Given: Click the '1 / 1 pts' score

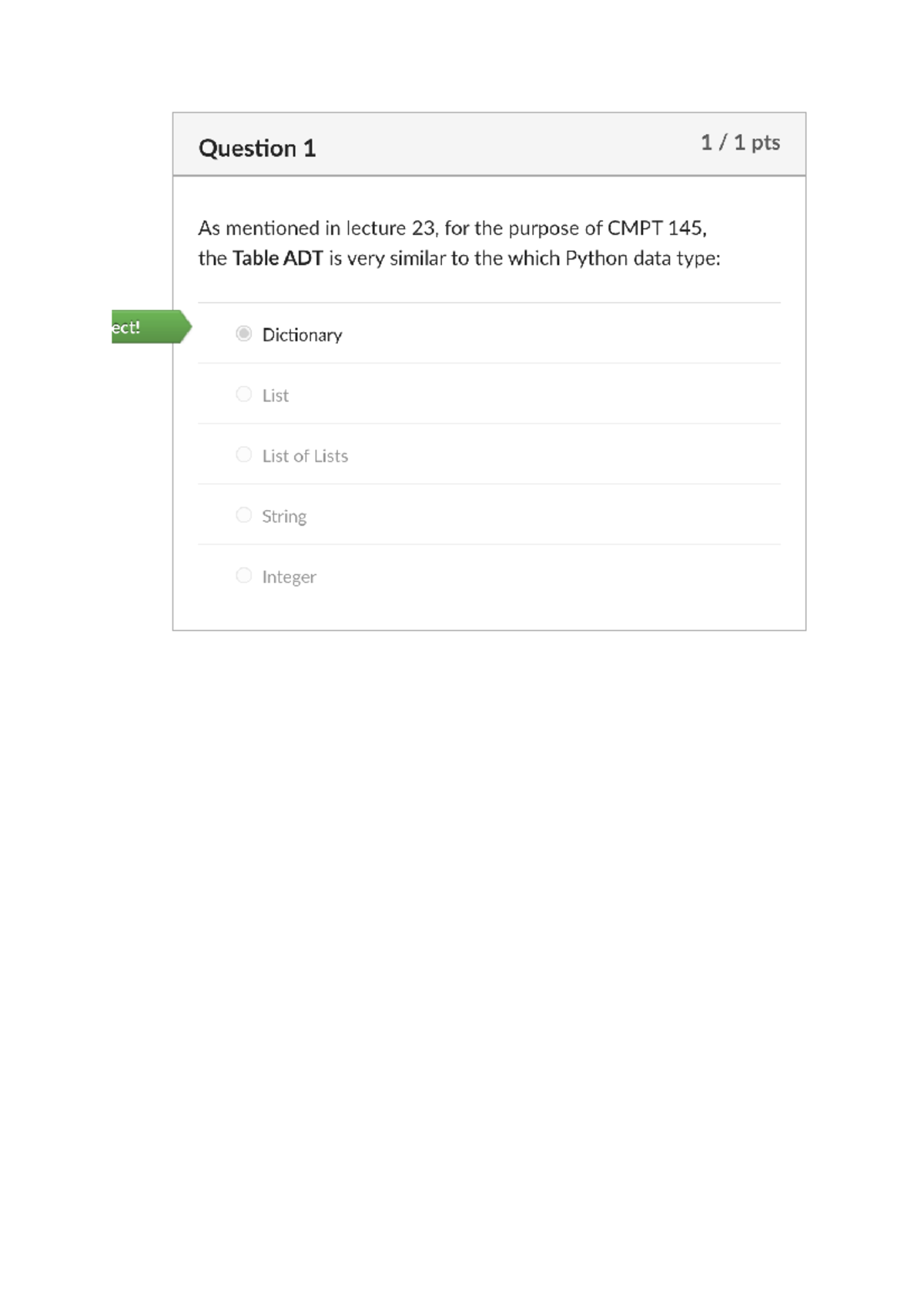Looking at the screenshot, I should point(740,143).
